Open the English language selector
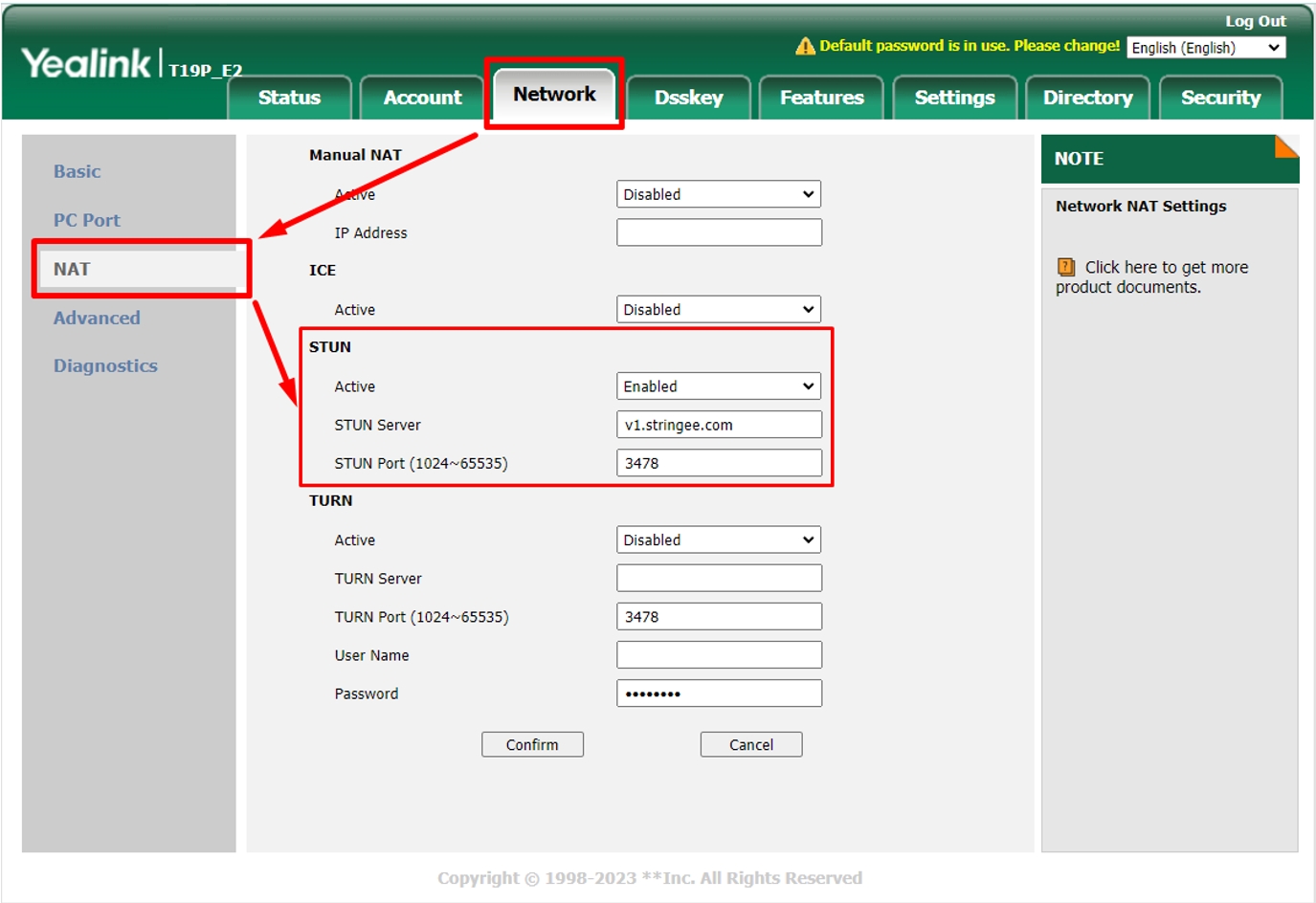The image size is (1316, 903). click(x=1205, y=48)
